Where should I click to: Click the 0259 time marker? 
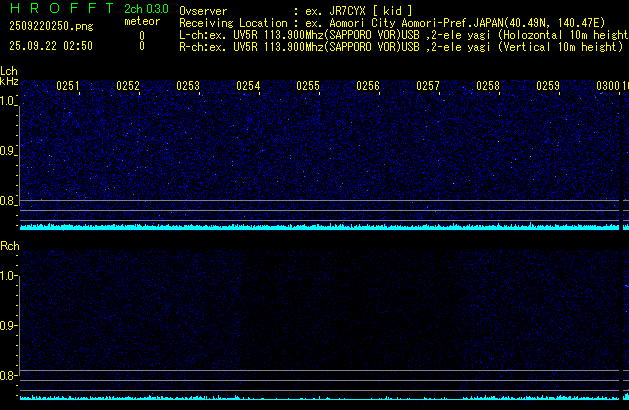click(548, 86)
